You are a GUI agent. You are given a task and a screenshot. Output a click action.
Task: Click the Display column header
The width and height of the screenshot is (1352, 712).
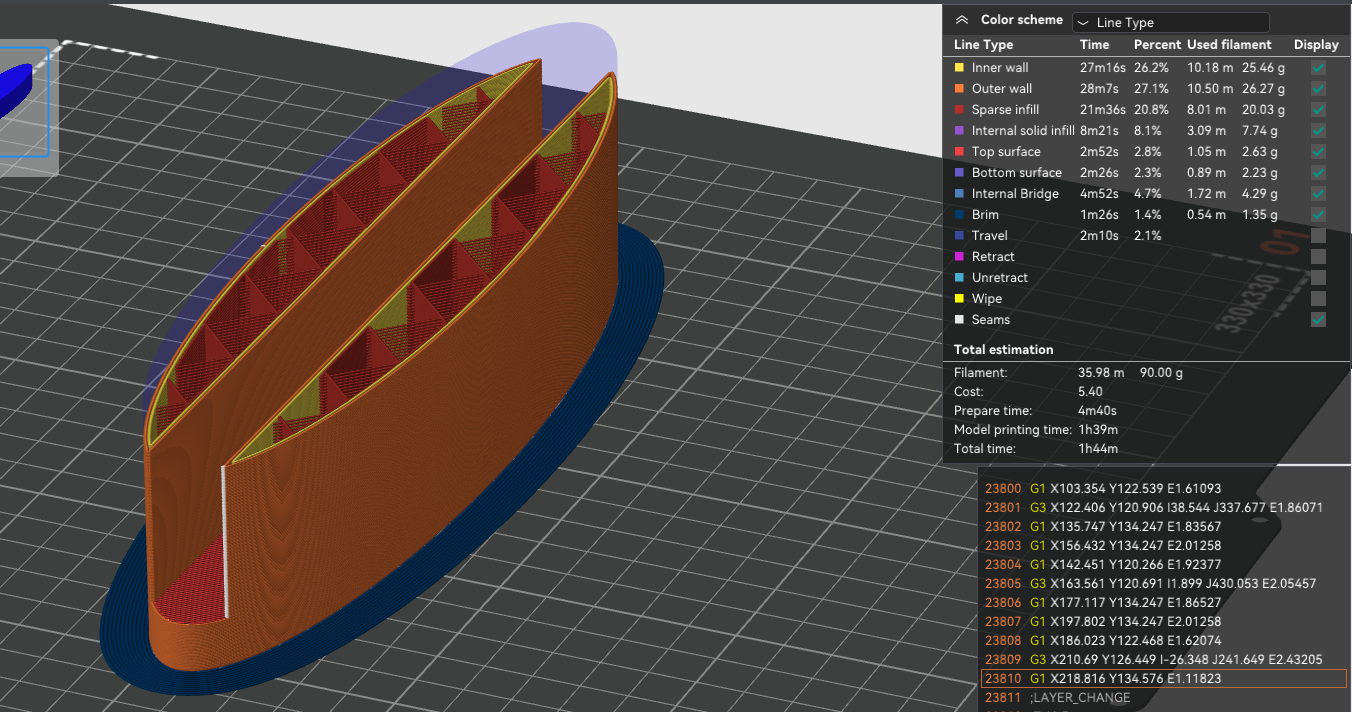[x=1316, y=45]
